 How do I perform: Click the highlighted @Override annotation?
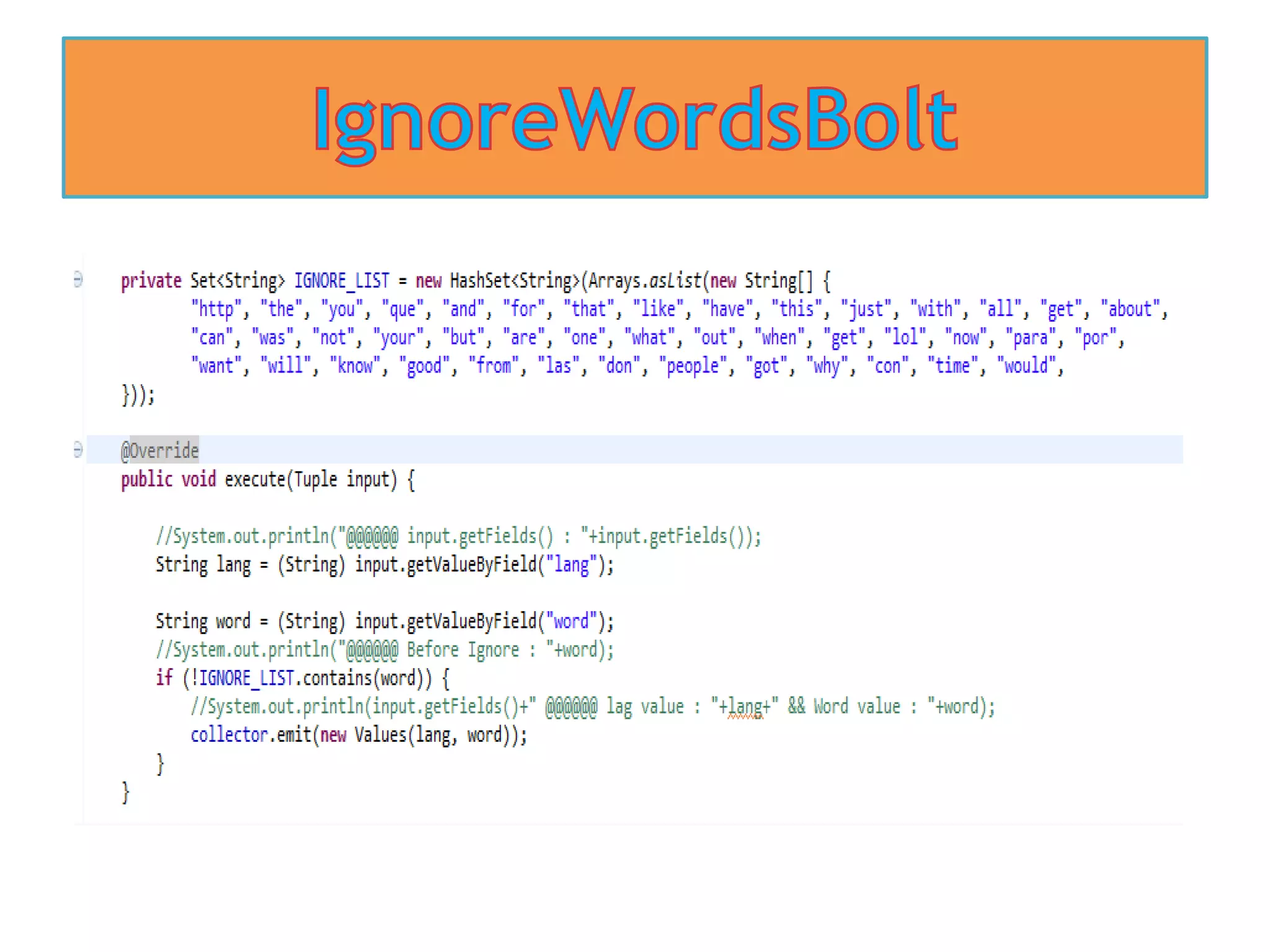pos(160,451)
